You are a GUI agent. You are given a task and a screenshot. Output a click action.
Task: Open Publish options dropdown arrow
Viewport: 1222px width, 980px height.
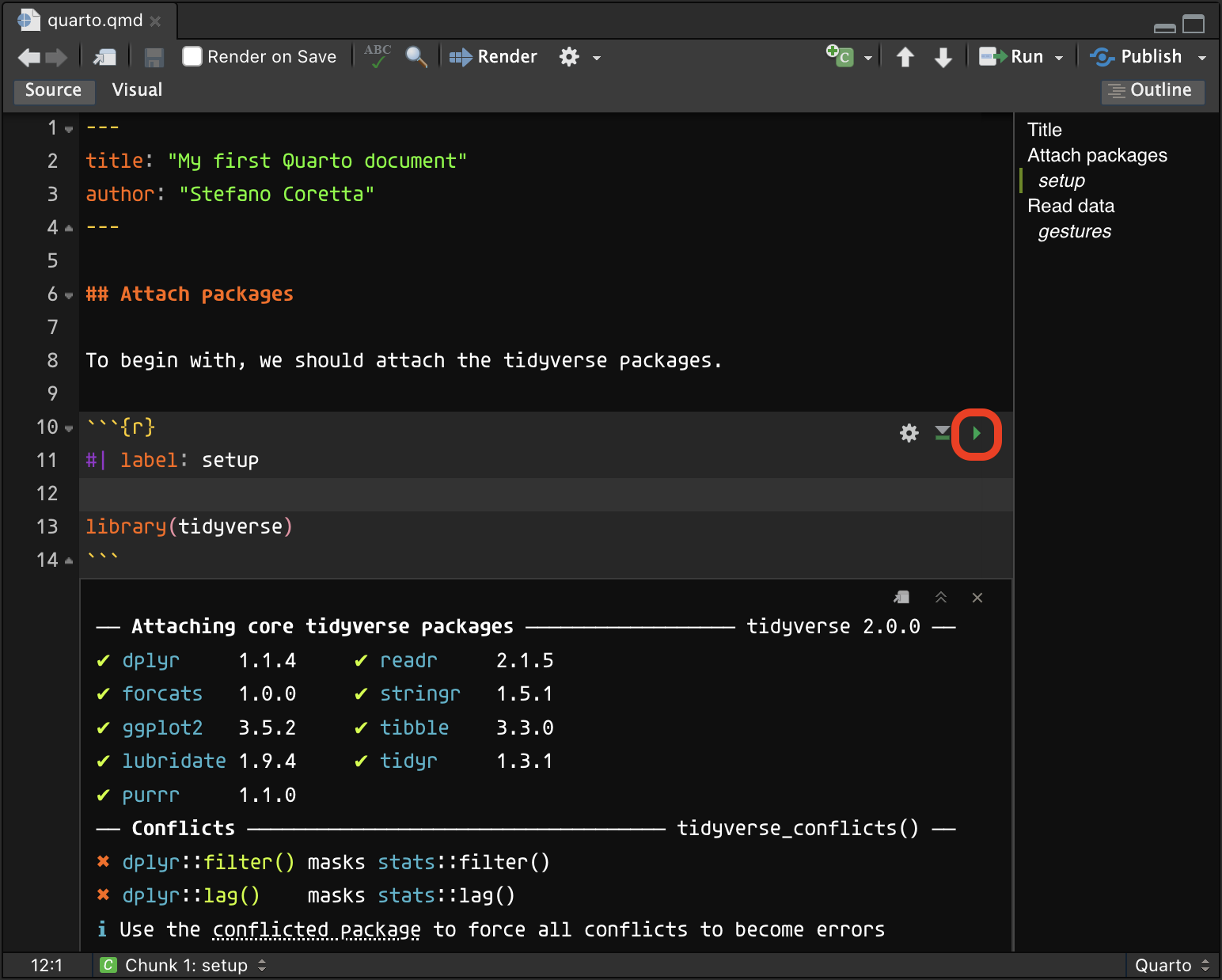pyautogui.click(x=1202, y=58)
